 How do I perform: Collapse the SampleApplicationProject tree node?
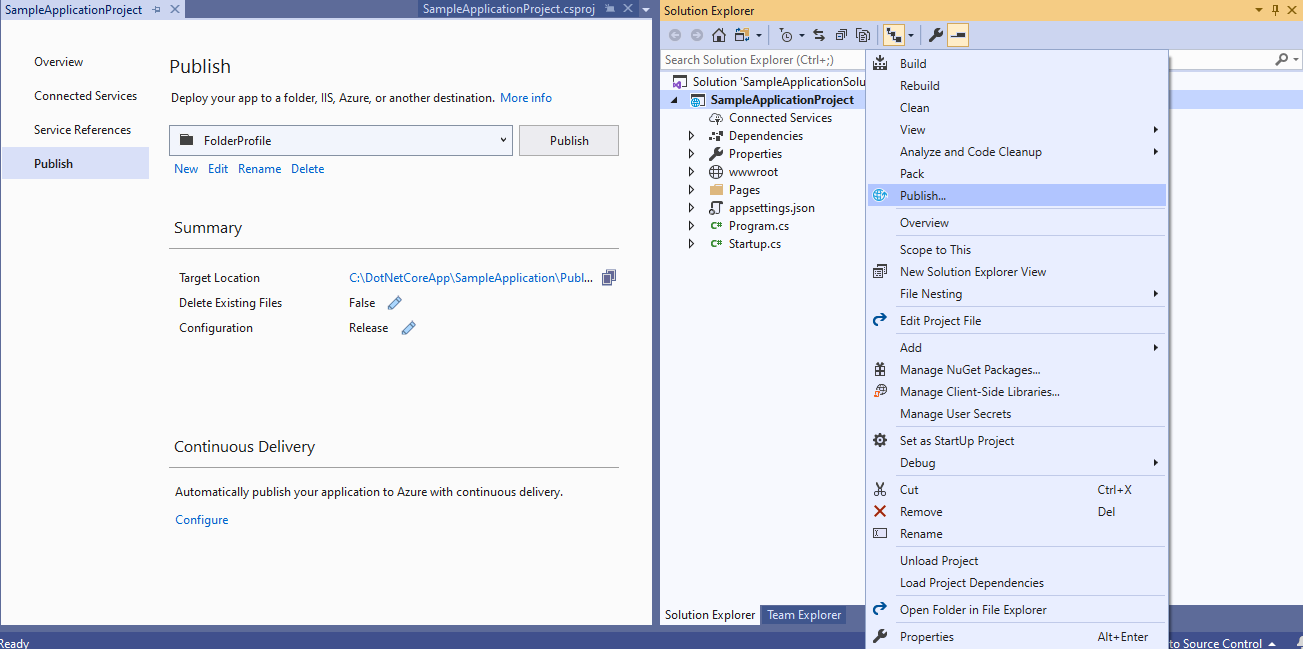pyautogui.click(x=674, y=100)
